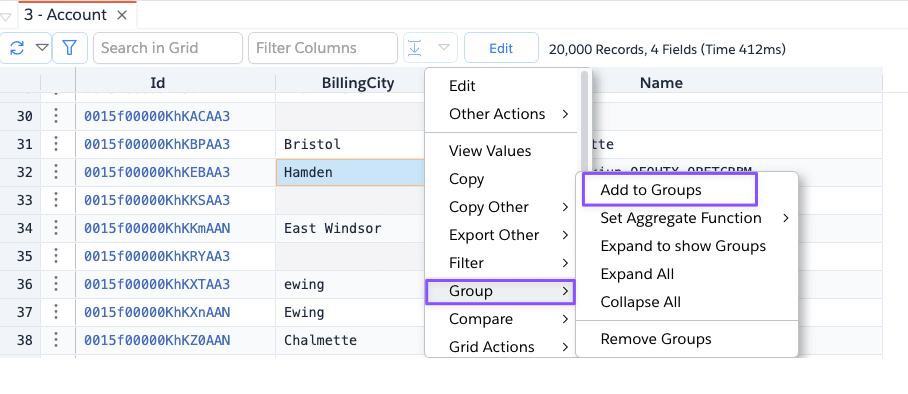
Task: Focus the Filter Columns field
Action: click(323, 48)
